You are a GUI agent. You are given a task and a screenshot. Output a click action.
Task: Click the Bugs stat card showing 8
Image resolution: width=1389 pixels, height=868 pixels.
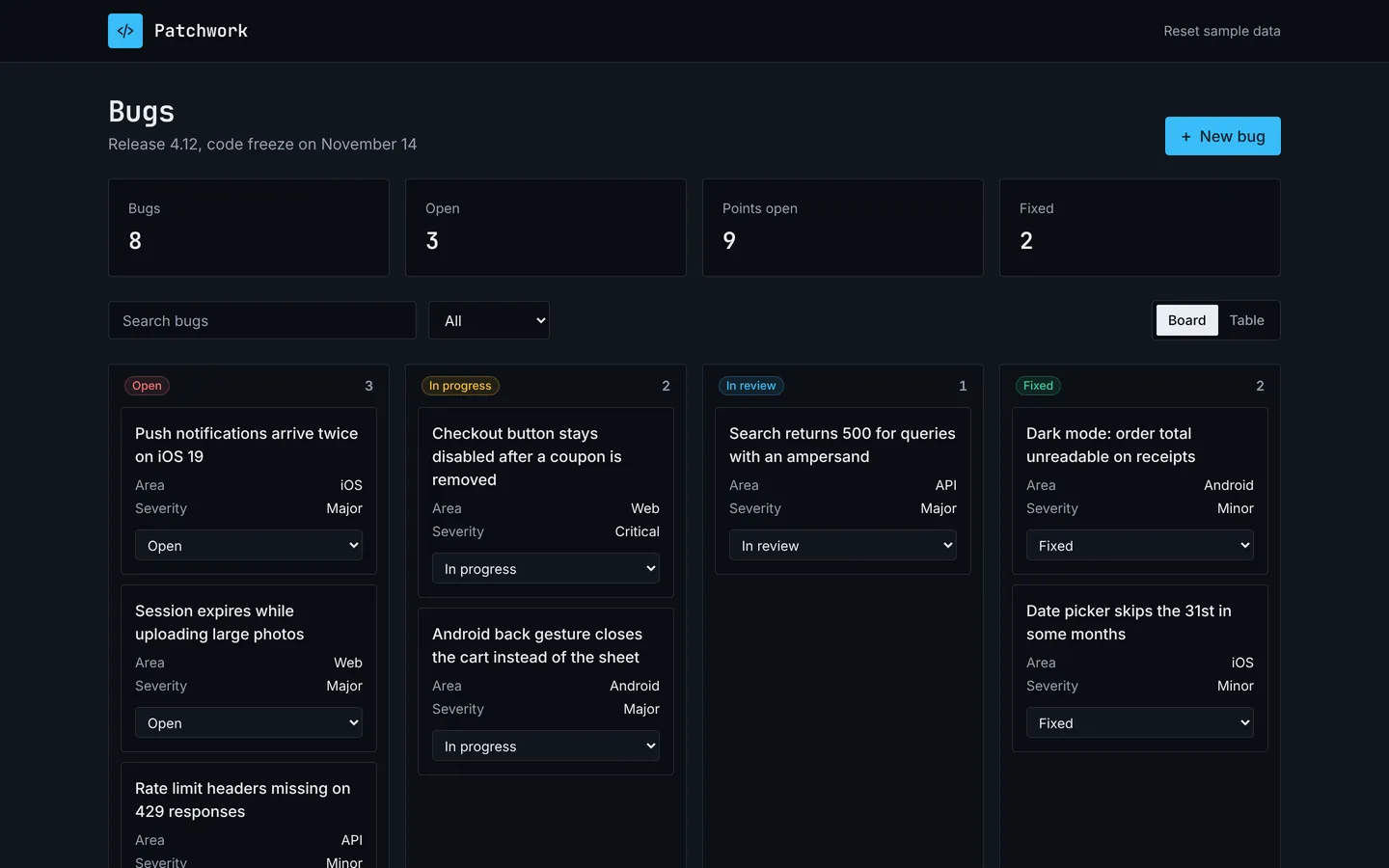coord(249,228)
